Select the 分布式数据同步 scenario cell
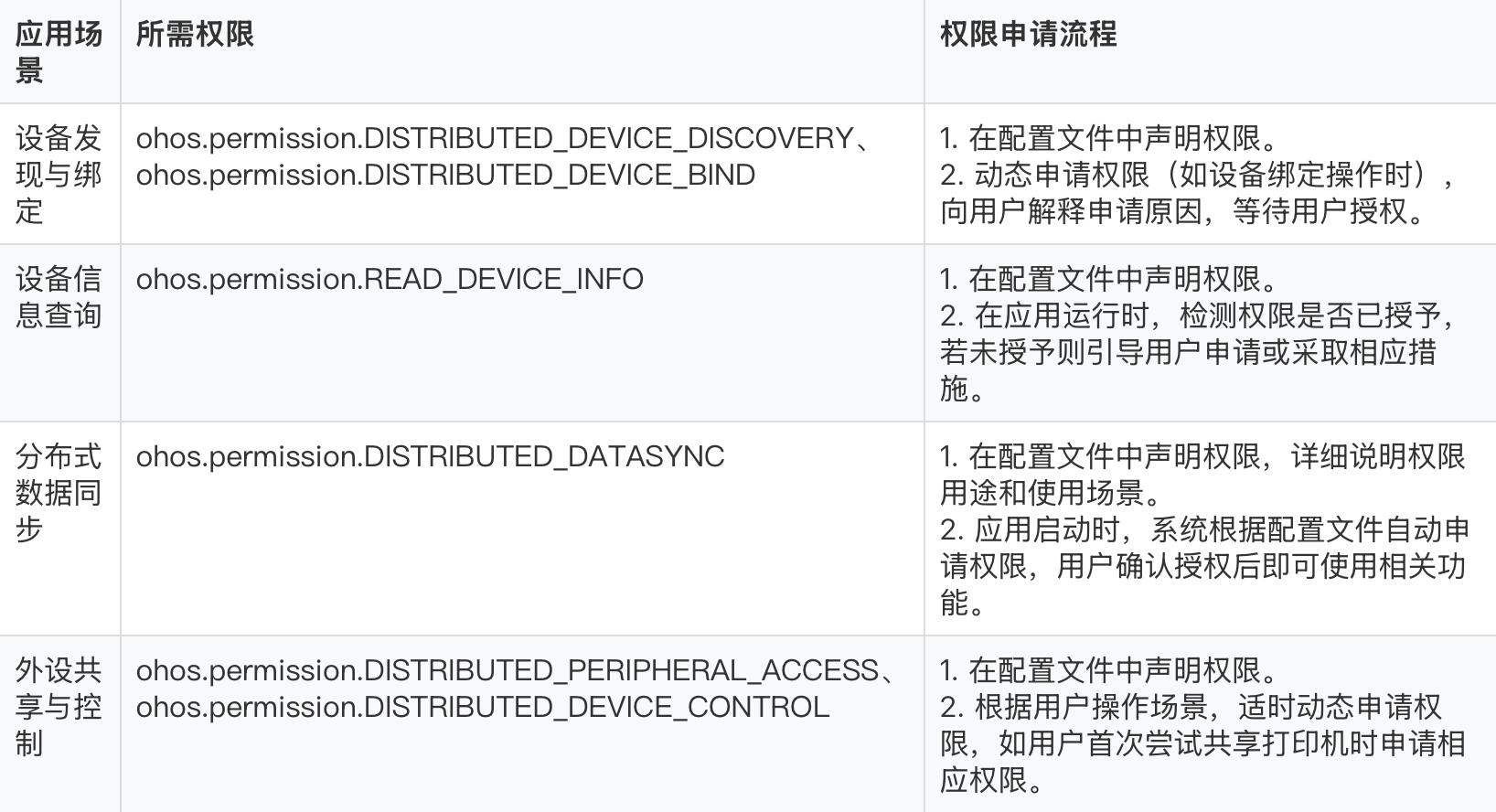Screen dimensions: 1496x812 pos(59,492)
